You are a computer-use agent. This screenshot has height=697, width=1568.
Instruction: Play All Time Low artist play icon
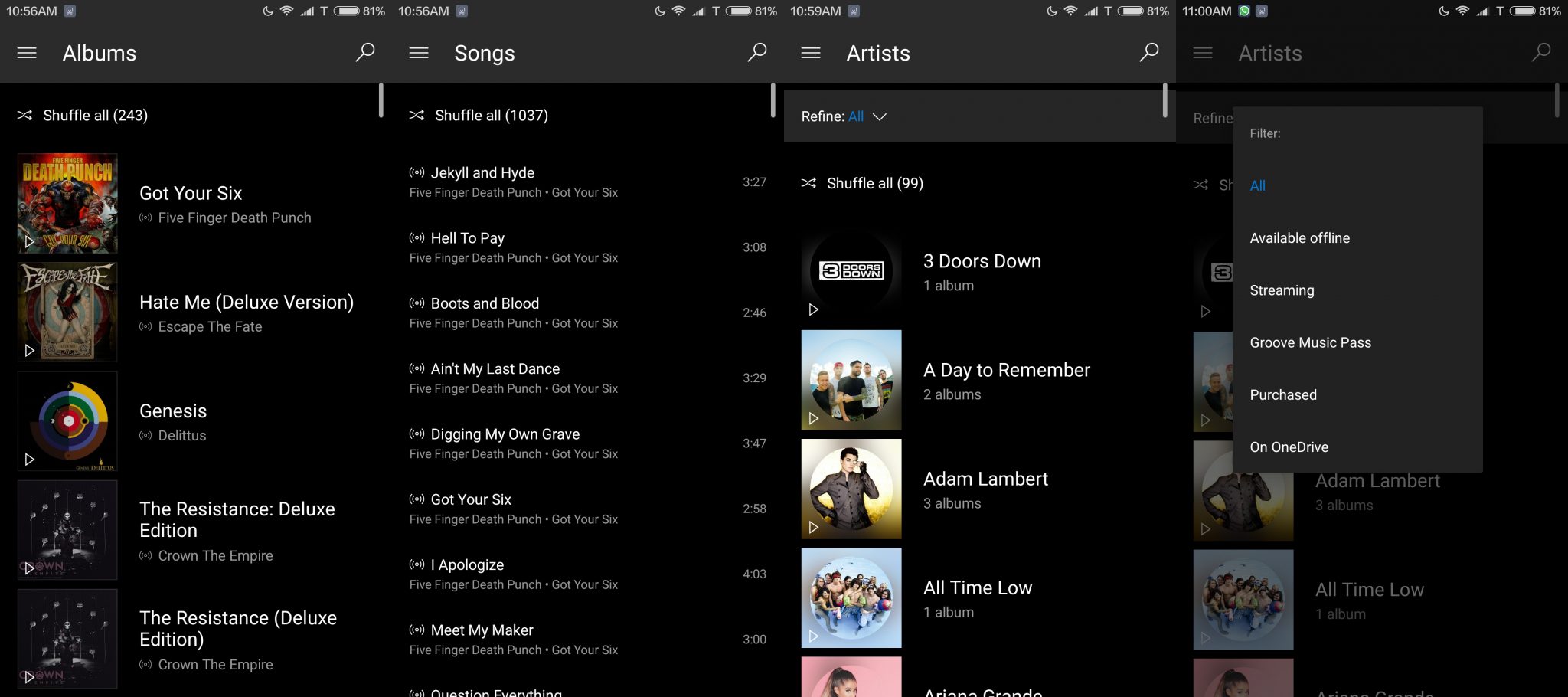point(813,636)
